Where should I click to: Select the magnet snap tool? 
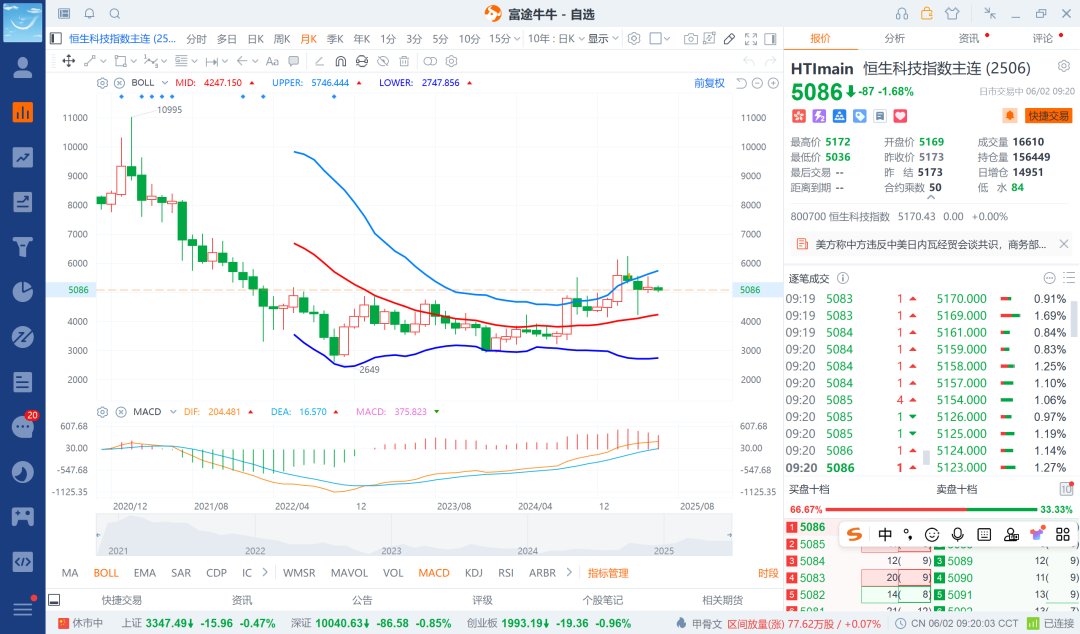(x=340, y=61)
